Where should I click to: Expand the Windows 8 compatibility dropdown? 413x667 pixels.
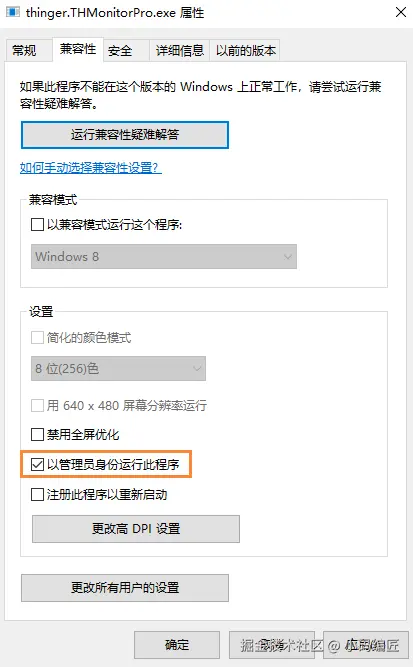tap(164, 257)
